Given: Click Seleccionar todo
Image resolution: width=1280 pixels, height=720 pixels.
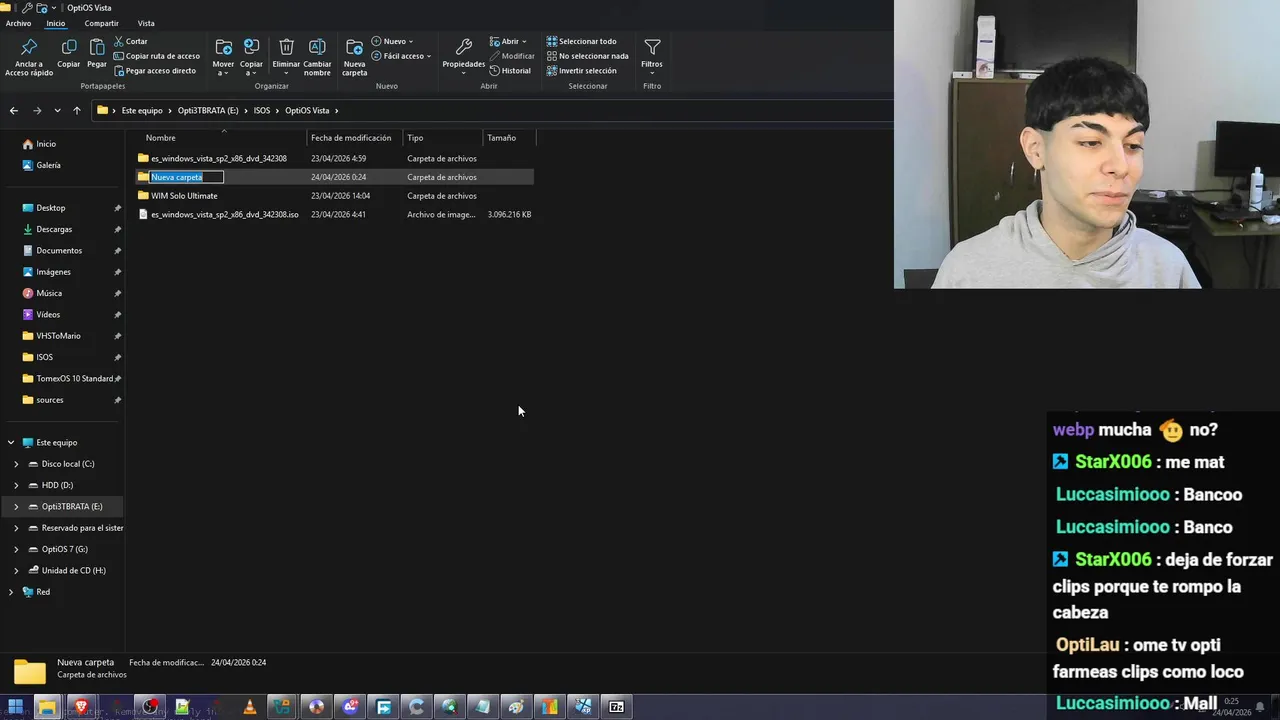Looking at the screenshot, I should point(581,41).
